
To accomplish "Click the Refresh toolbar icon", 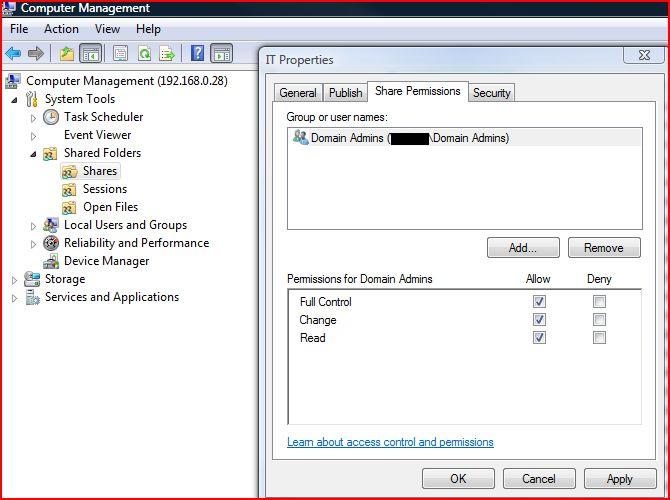I will 144,54.
